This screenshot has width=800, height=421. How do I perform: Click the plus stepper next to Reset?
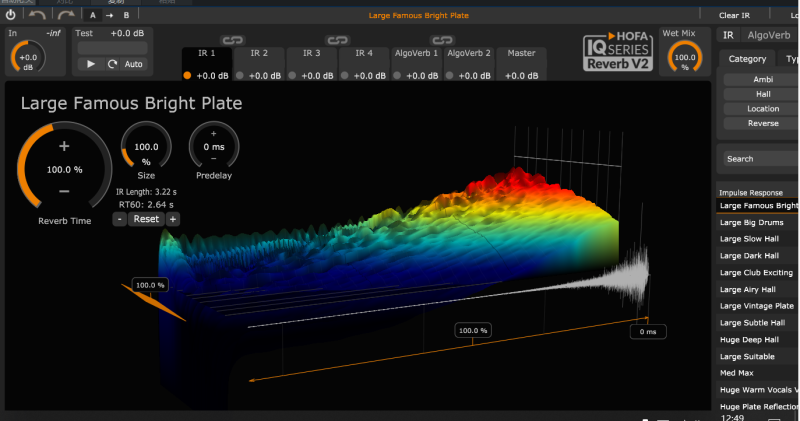(x=173, y=219)
